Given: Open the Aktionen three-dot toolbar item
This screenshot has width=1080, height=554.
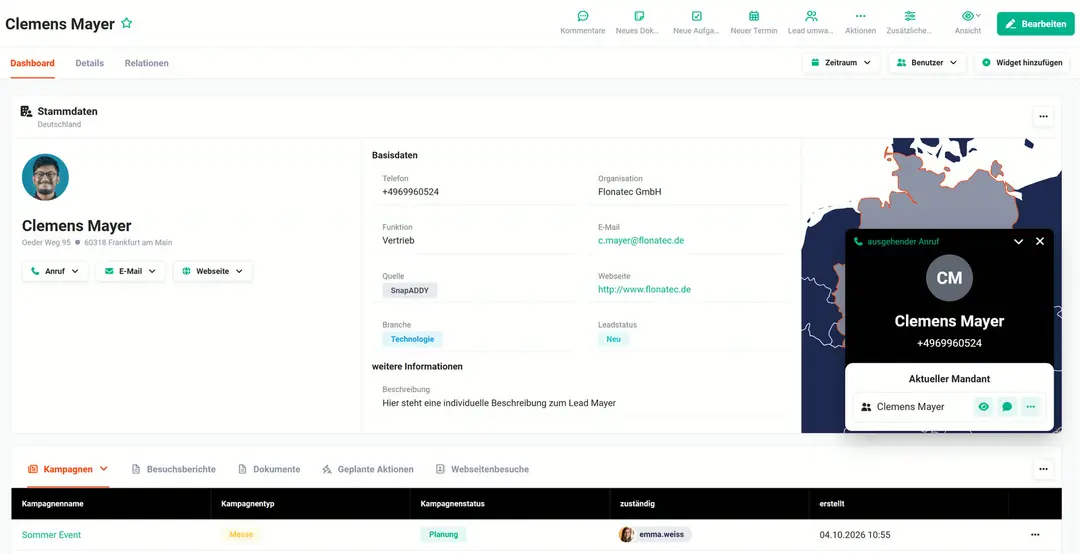Looking at the screenshot, I should (x=860, y=23).
